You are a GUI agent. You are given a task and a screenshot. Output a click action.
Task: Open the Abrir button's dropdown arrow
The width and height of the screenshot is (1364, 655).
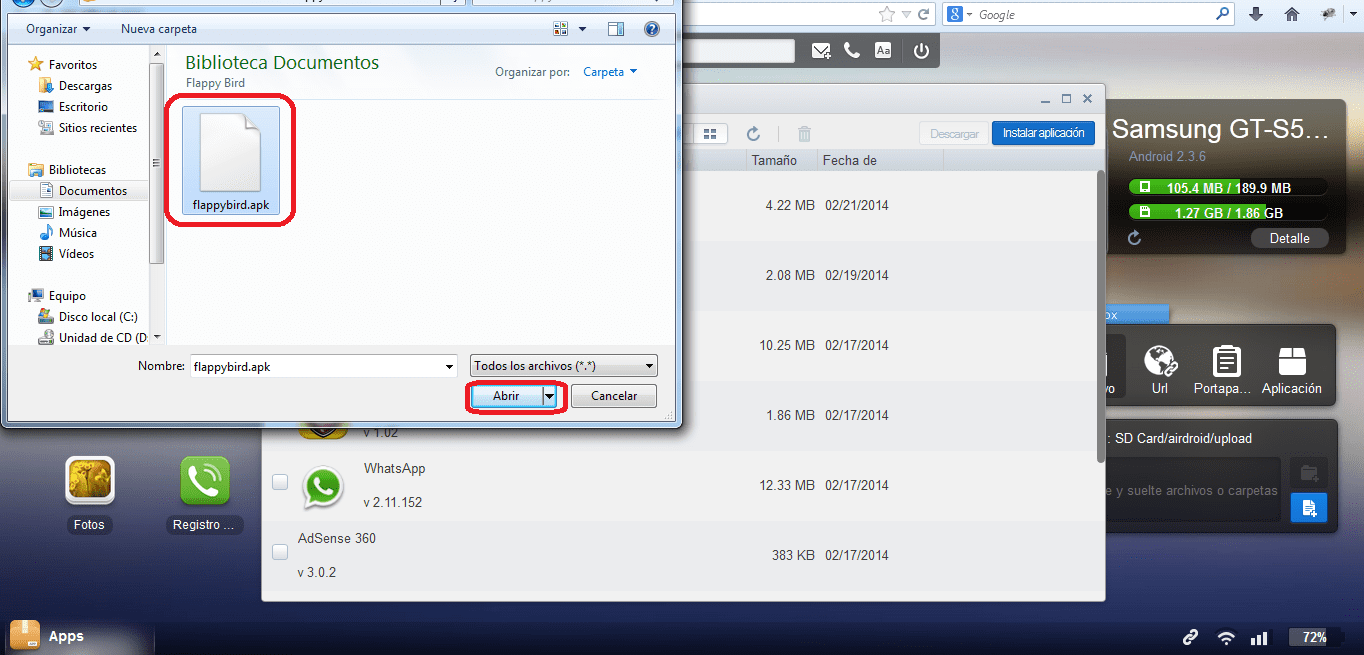point(549,396)
